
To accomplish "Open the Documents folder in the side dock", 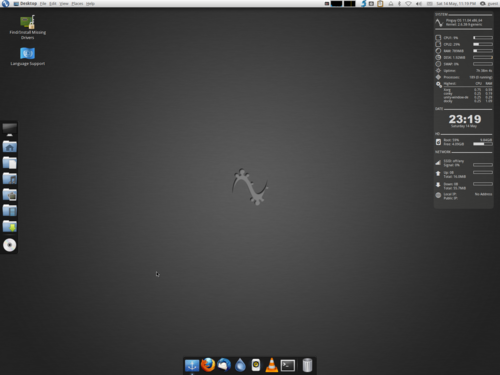I will tap(10, 162).
